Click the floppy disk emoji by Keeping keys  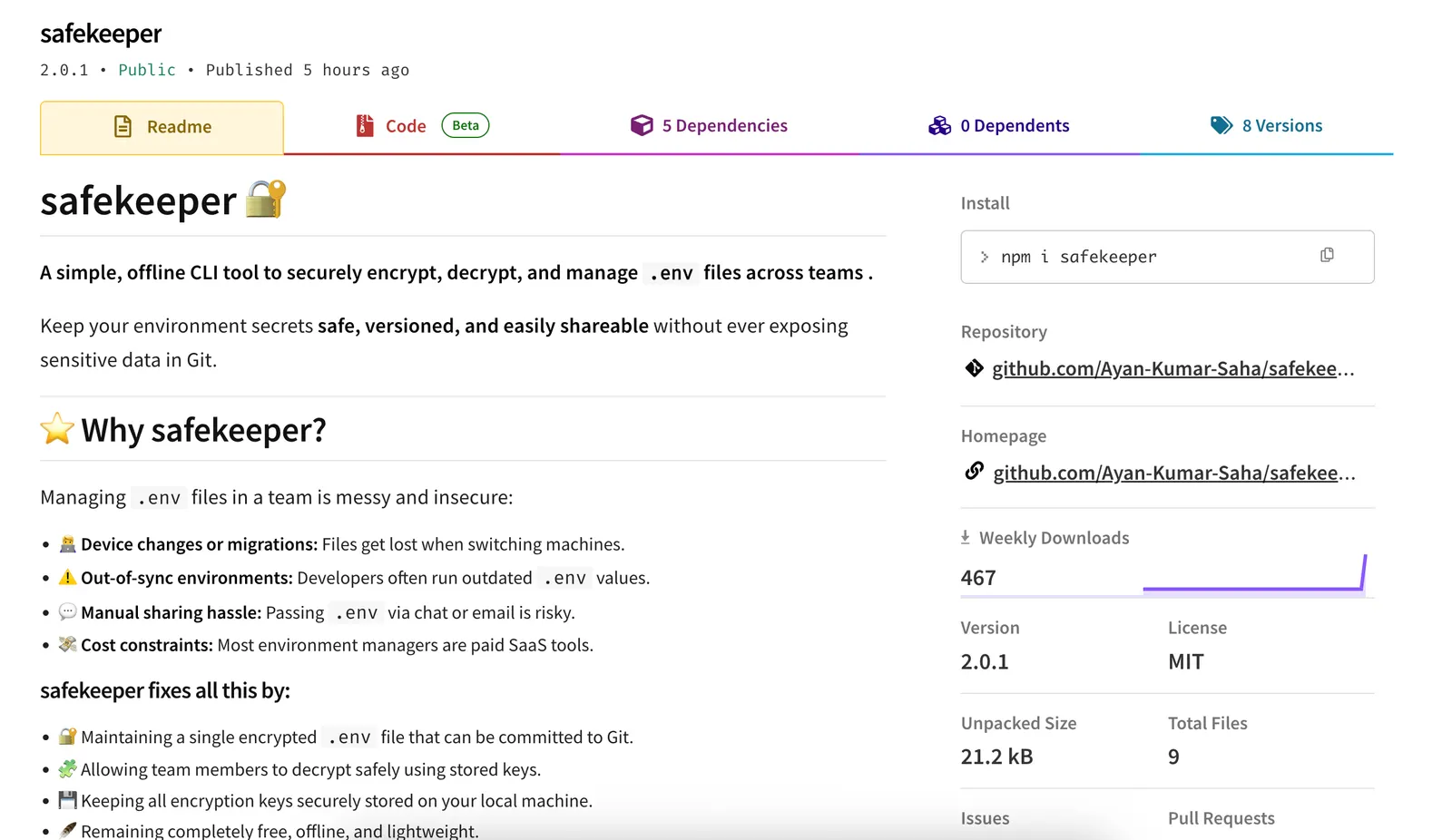tap(68, 800)
